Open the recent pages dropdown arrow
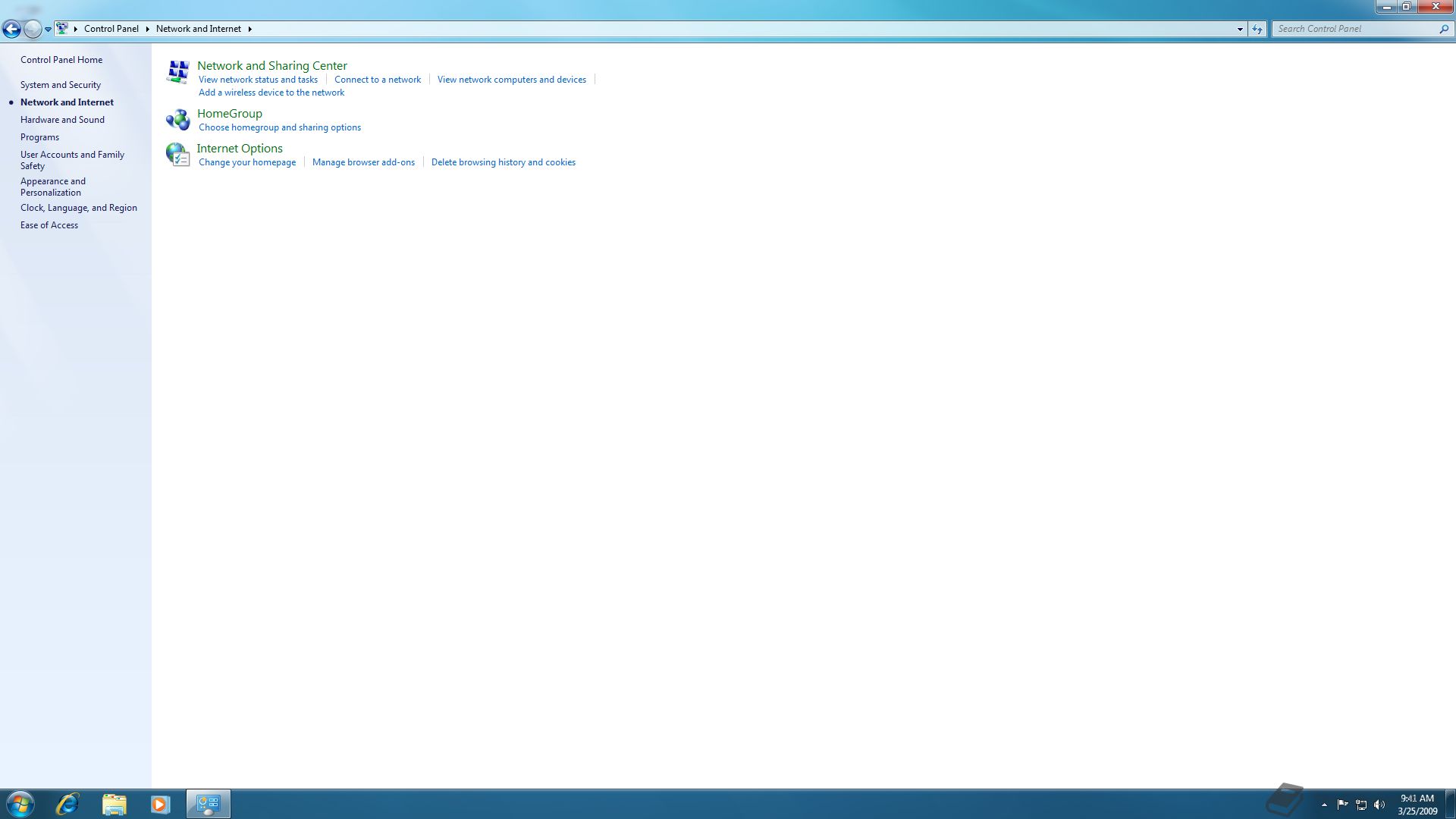This screenshot has width=1456, height=819. pos(48,30)
